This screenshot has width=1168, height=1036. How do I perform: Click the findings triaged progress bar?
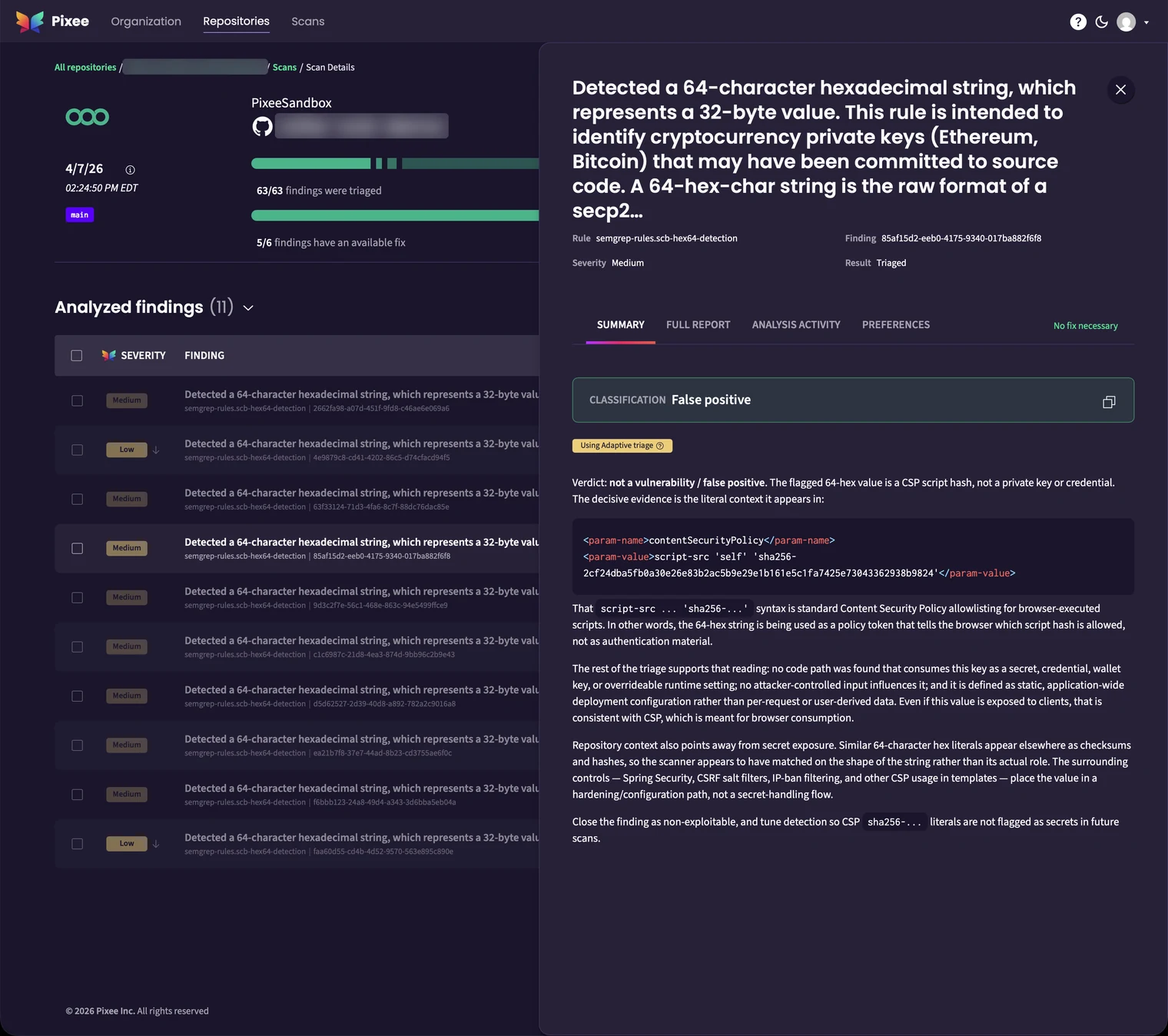coord(395,164)
